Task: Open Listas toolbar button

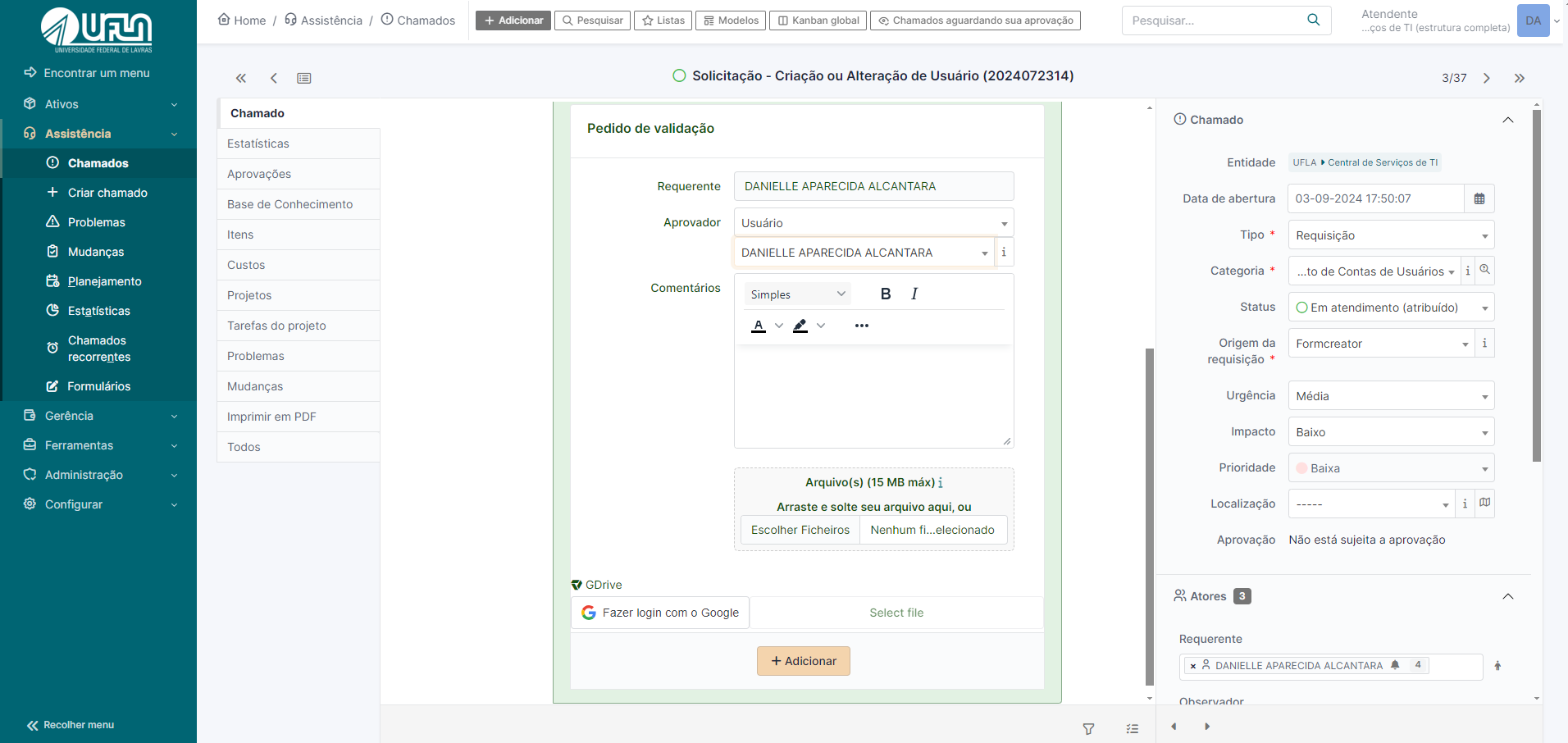Action: tap(663, 21)
